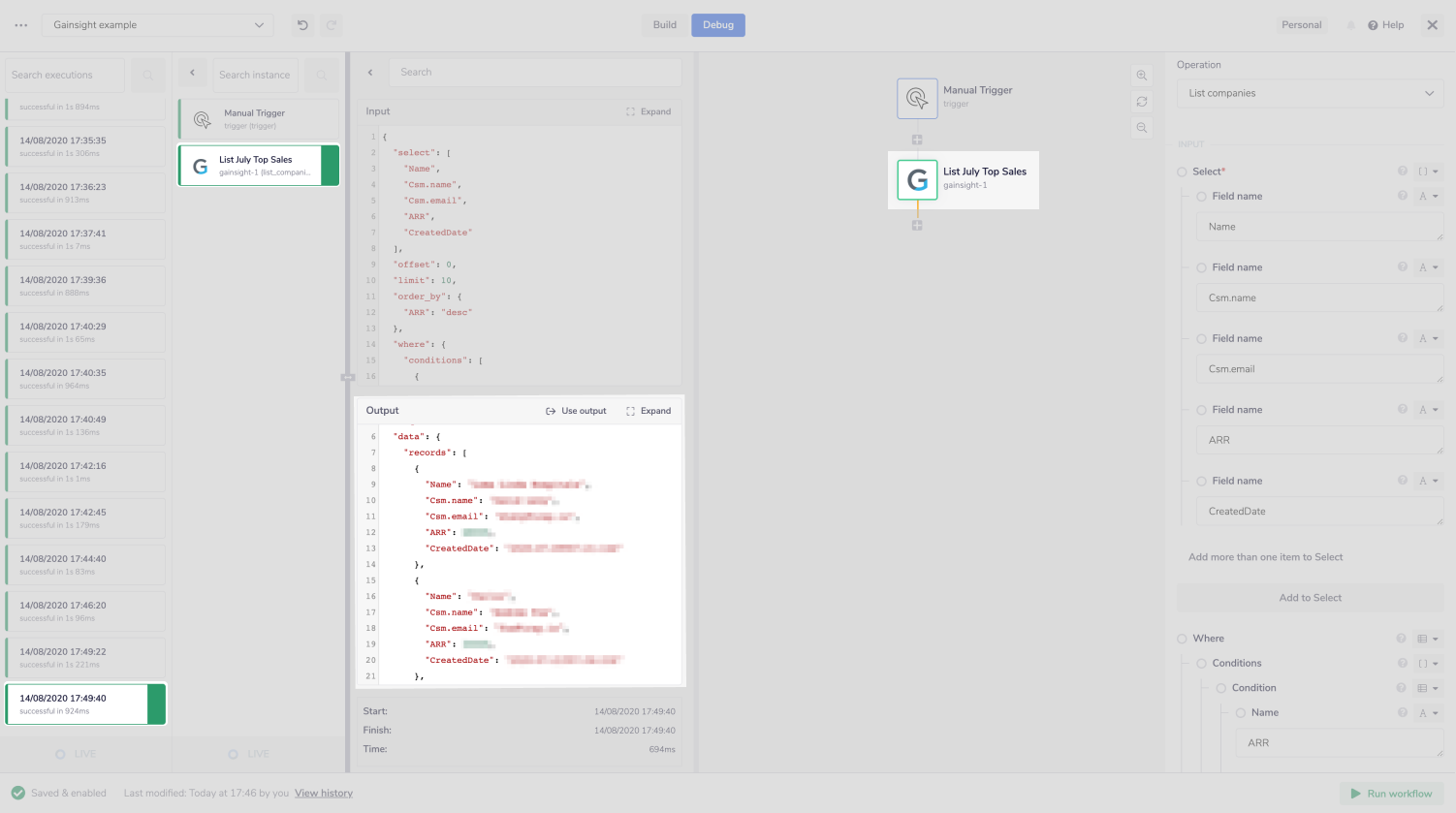
Task: Switch to the Debug tab
Action: click(717, 24)
